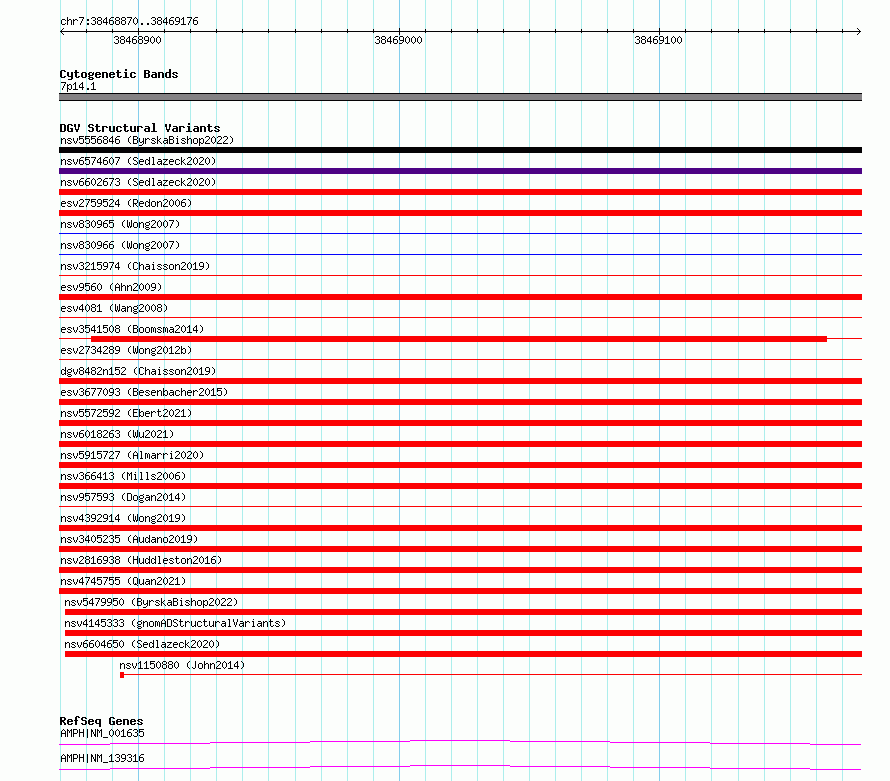
Task: Click ruler position 38469100
Action: tap(658, 40)
